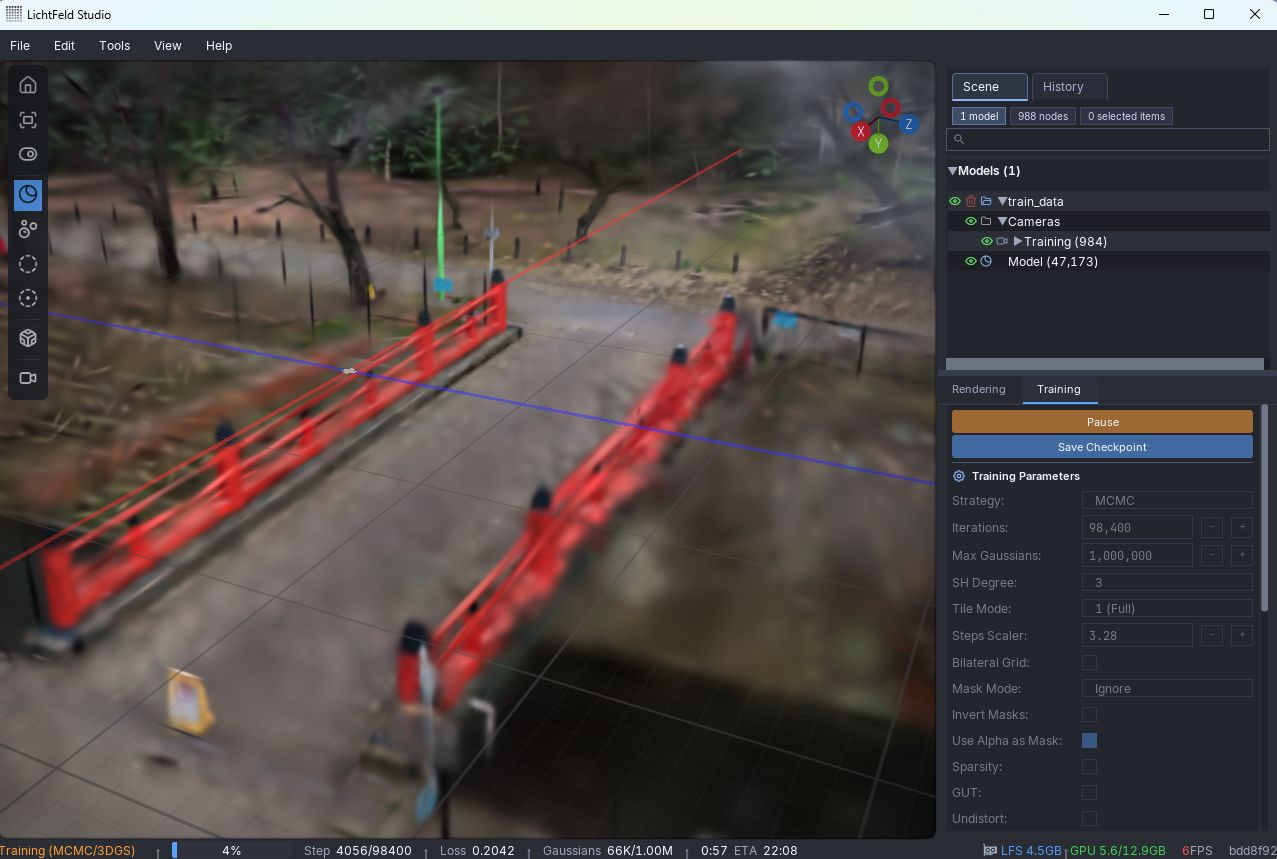Image resolution: width=1277 pixels, height=859 pixels.
Task: Decrease Max Gaussians with the minus button
Action: pyautogui.click(x=1211, y=555)
